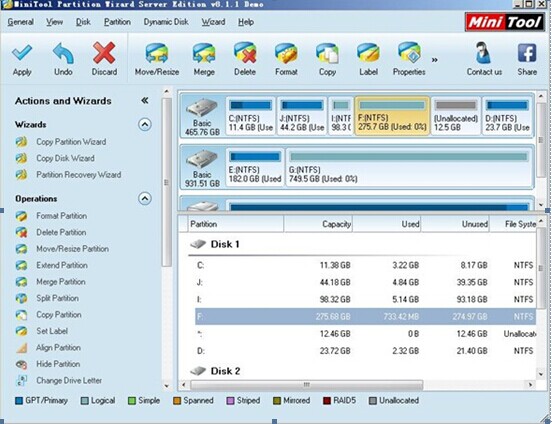The image size is (552, 424).
Task: Click the Apply checkmark icon
Action: [22, 53]
